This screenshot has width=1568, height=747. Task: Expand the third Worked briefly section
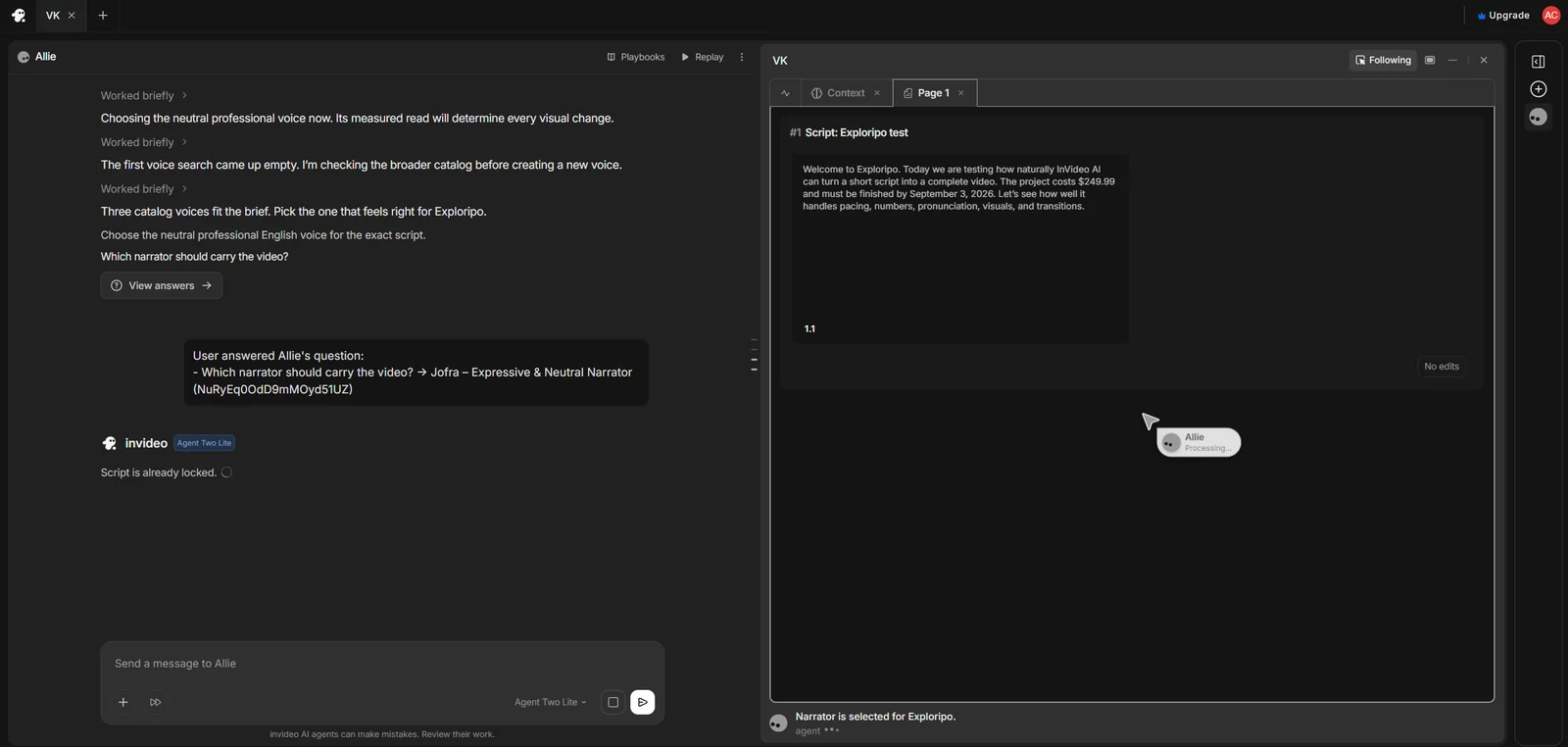tap(144, 189)
